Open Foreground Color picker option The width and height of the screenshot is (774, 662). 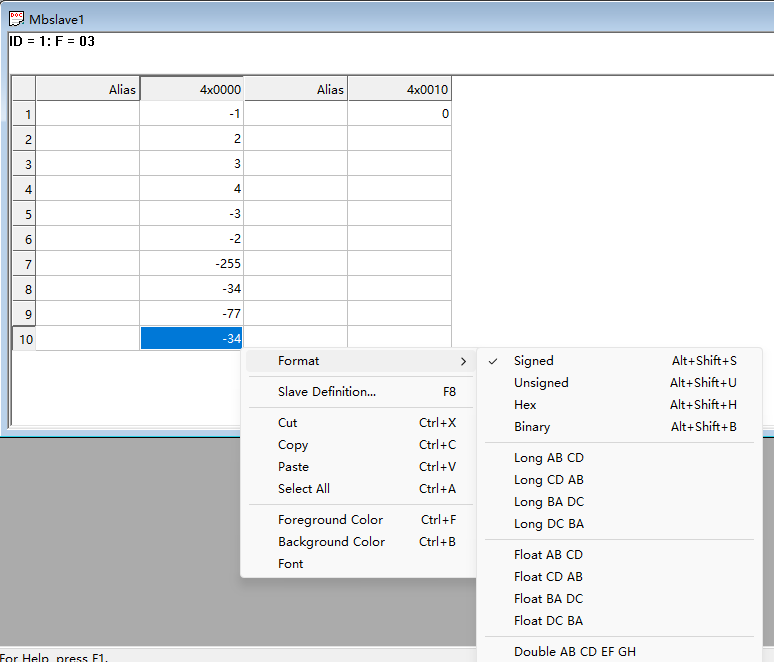[x=330, y=520]
